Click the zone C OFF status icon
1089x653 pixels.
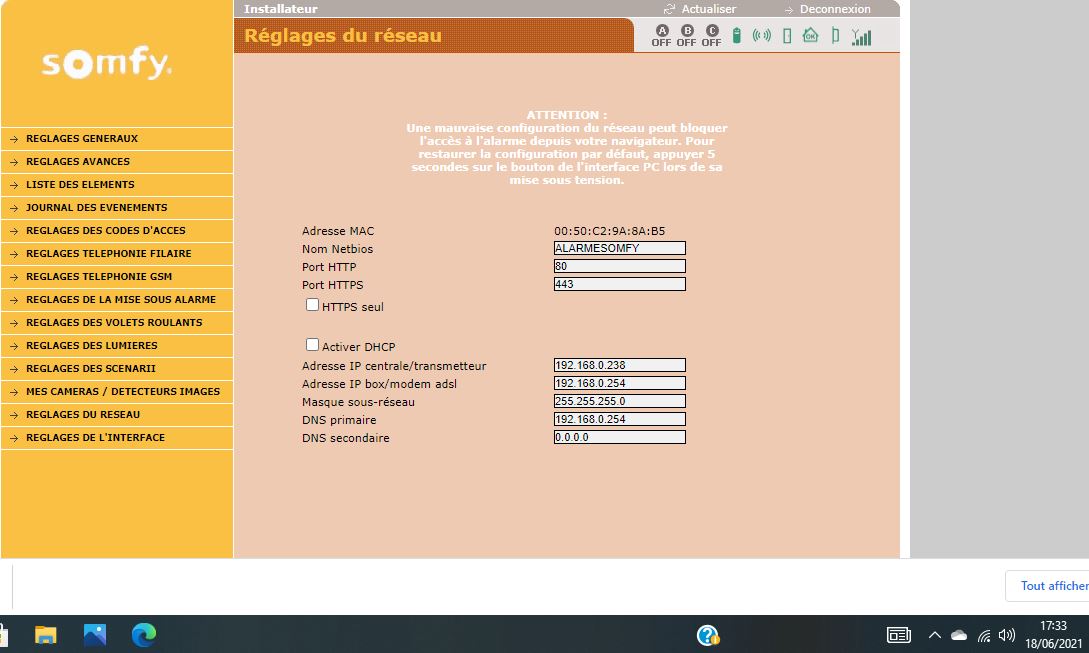[711, 36]
